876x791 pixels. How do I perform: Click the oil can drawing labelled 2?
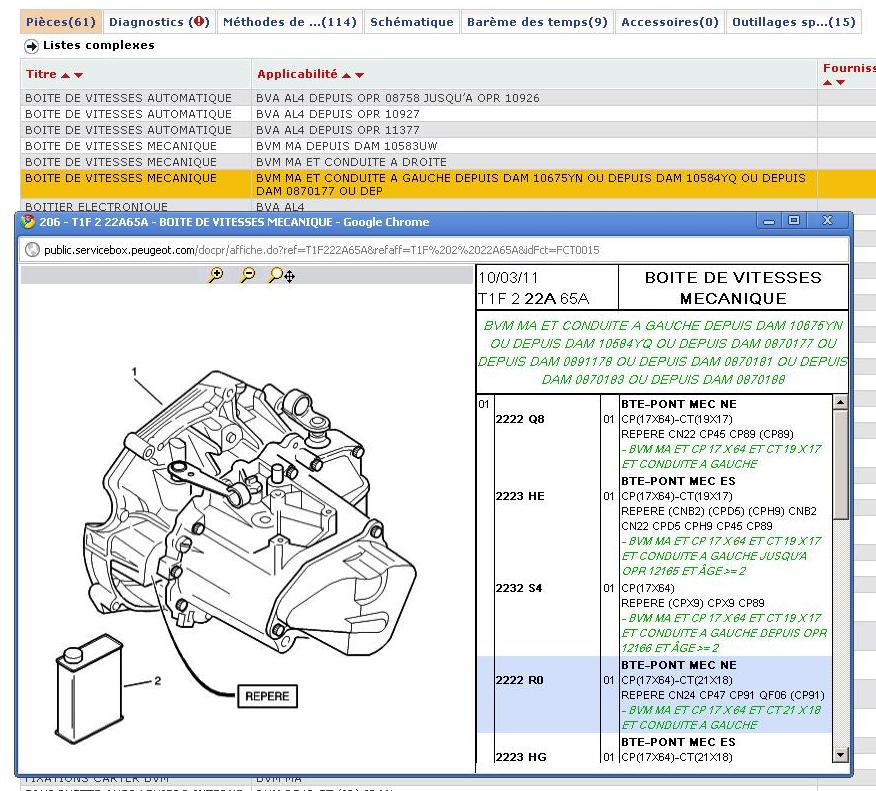89,688
